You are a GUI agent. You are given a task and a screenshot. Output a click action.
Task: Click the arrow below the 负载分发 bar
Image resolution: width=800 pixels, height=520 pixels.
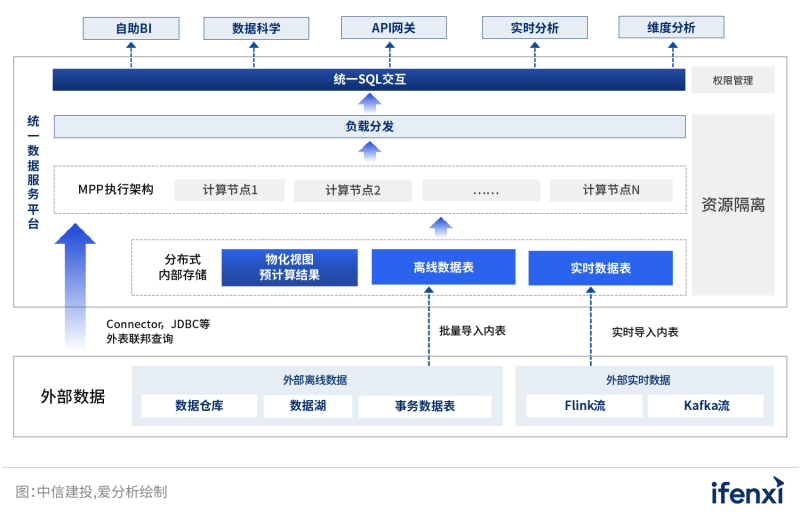(370, 150)
